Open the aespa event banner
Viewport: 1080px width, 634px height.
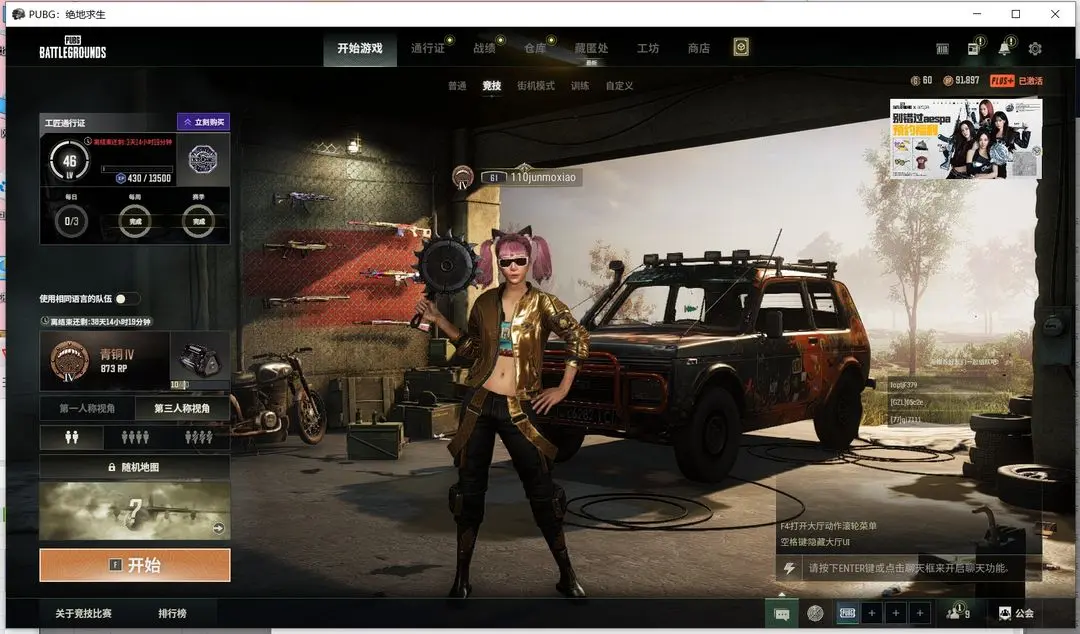pos(966,139)
